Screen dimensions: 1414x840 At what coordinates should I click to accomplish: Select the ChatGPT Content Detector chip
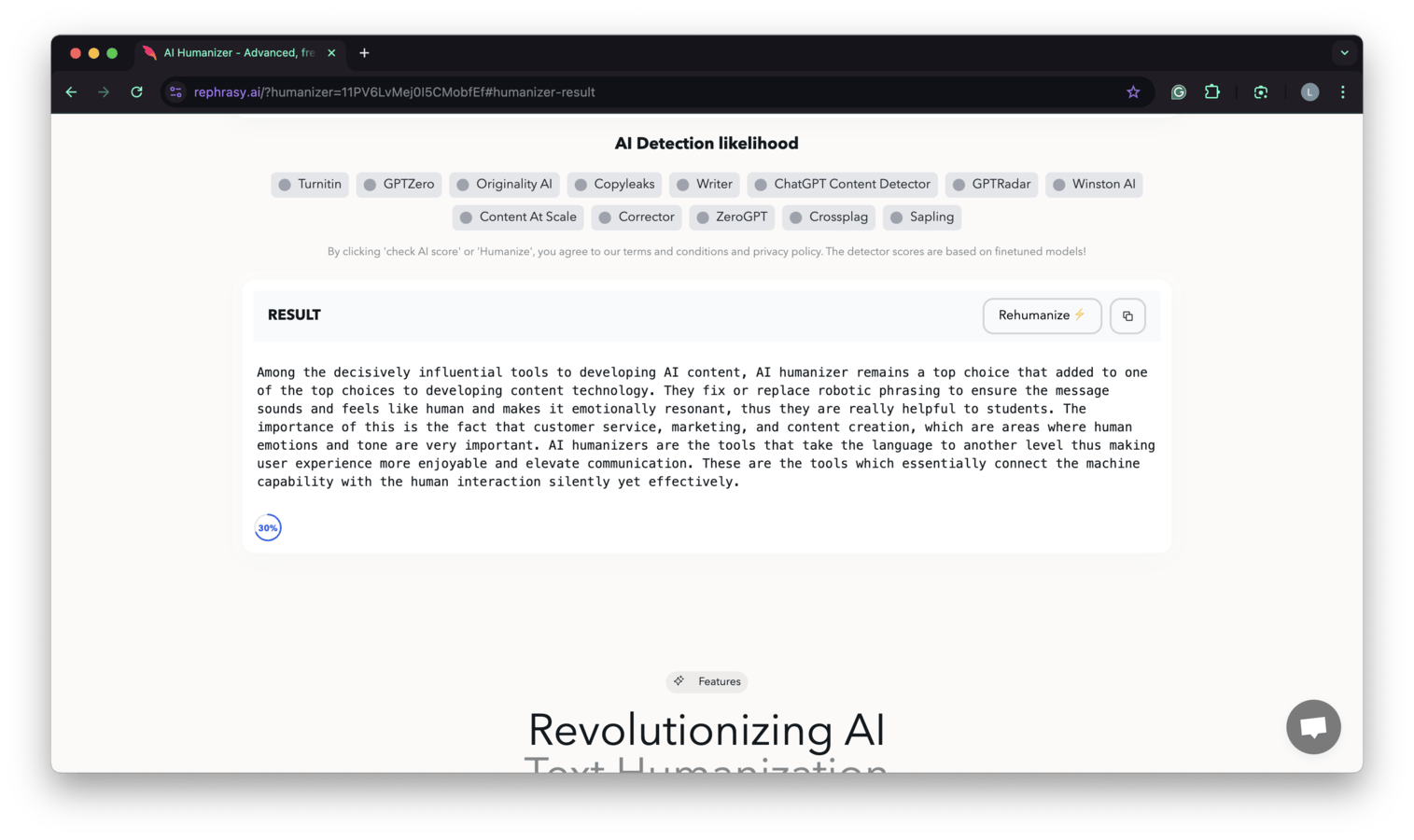coord(842,184)
